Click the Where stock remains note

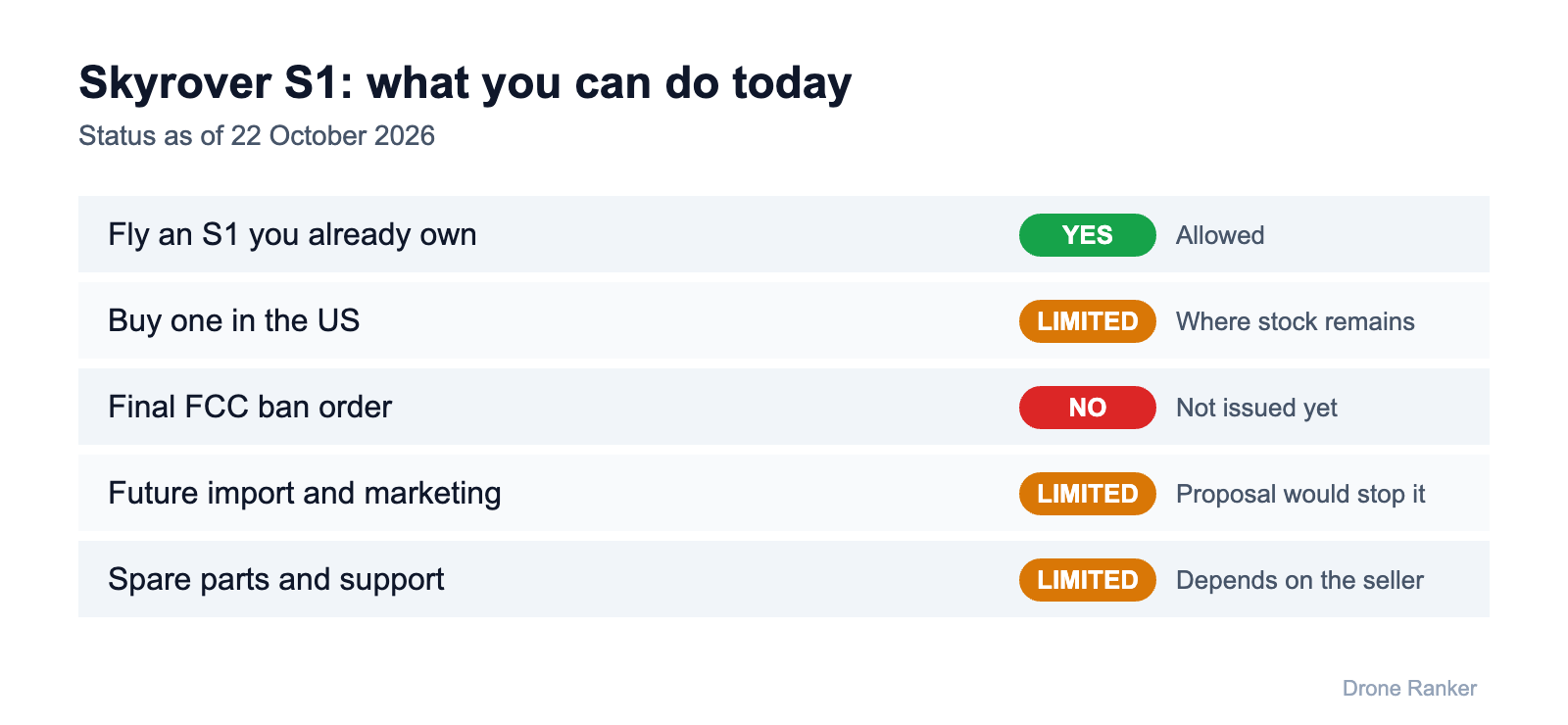(1295, 321)
